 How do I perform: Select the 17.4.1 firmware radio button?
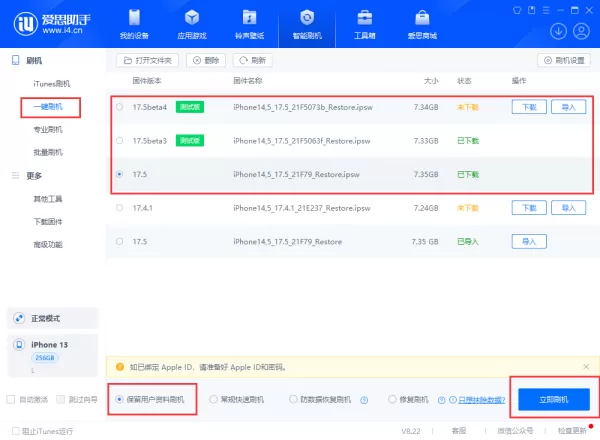tap(119, 208)
